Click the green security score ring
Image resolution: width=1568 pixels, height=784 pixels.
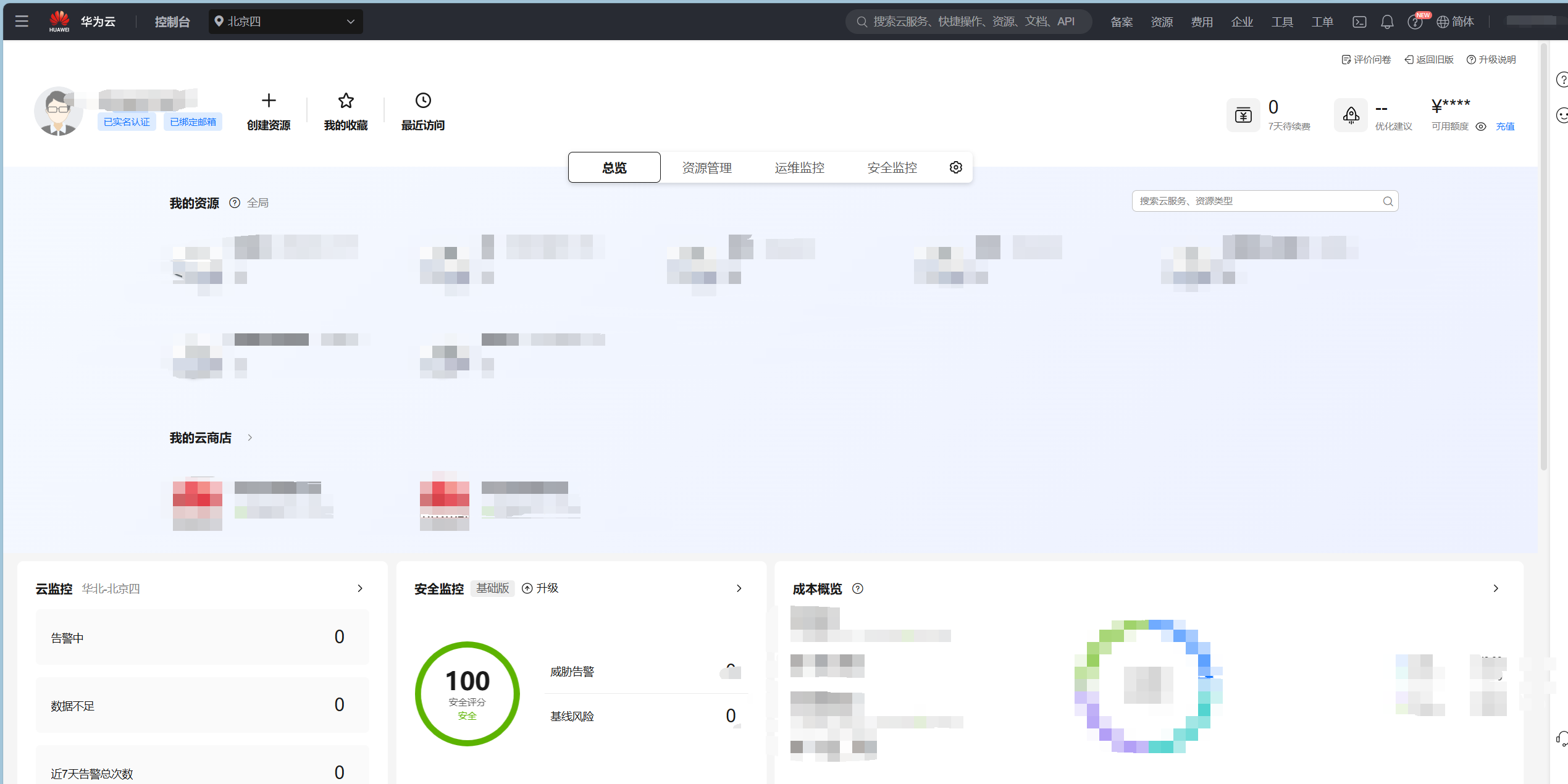467,693
